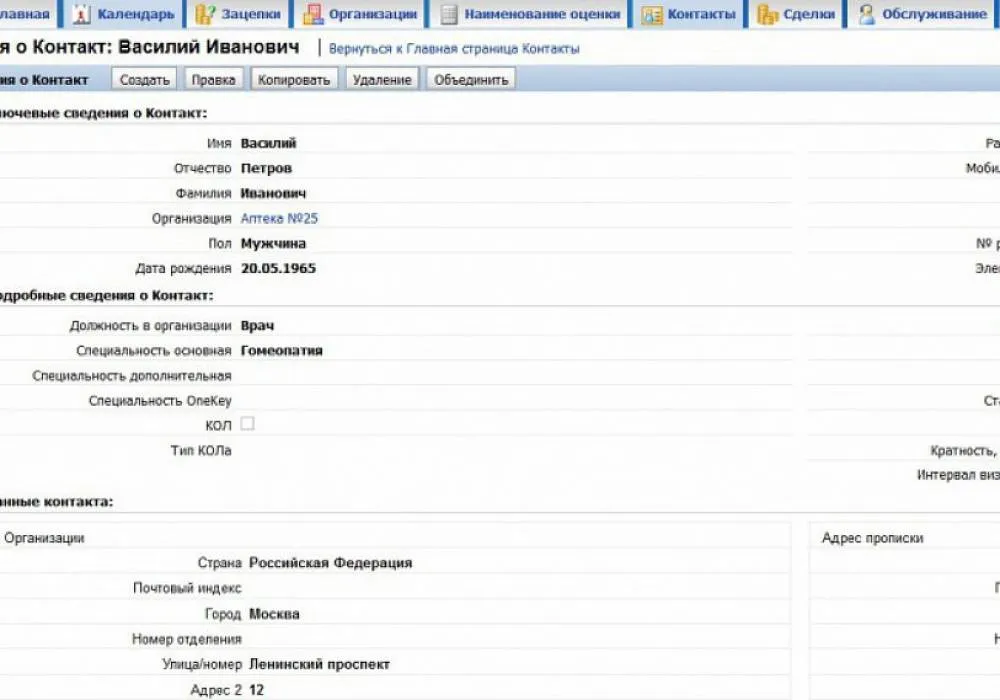Screen dimensions: 1000x700
Task: Click the street value Ленинский проспект
Action: (x=320, y=664)
